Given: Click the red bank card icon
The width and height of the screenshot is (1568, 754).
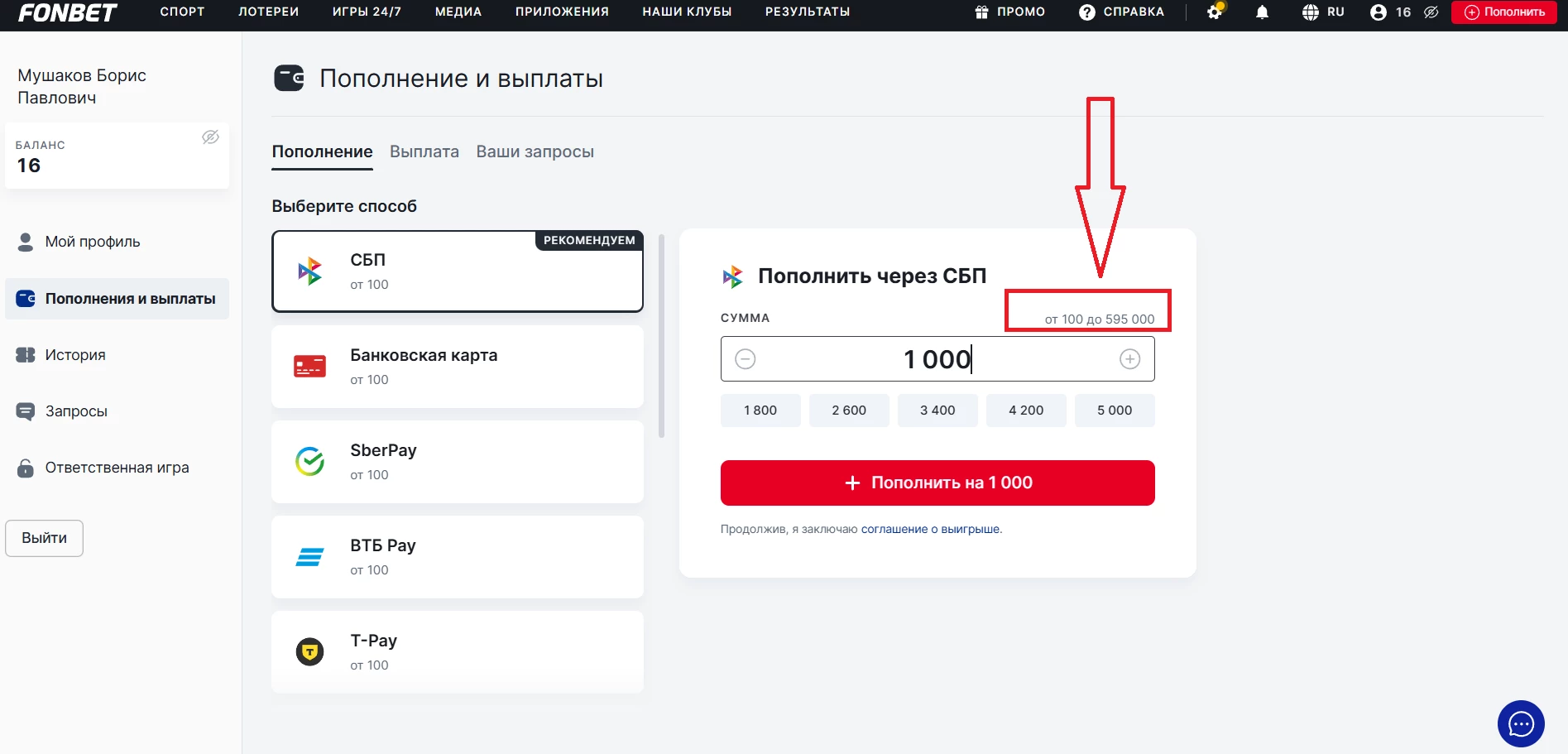Looking at the screenshot, I should pos(309,367).
